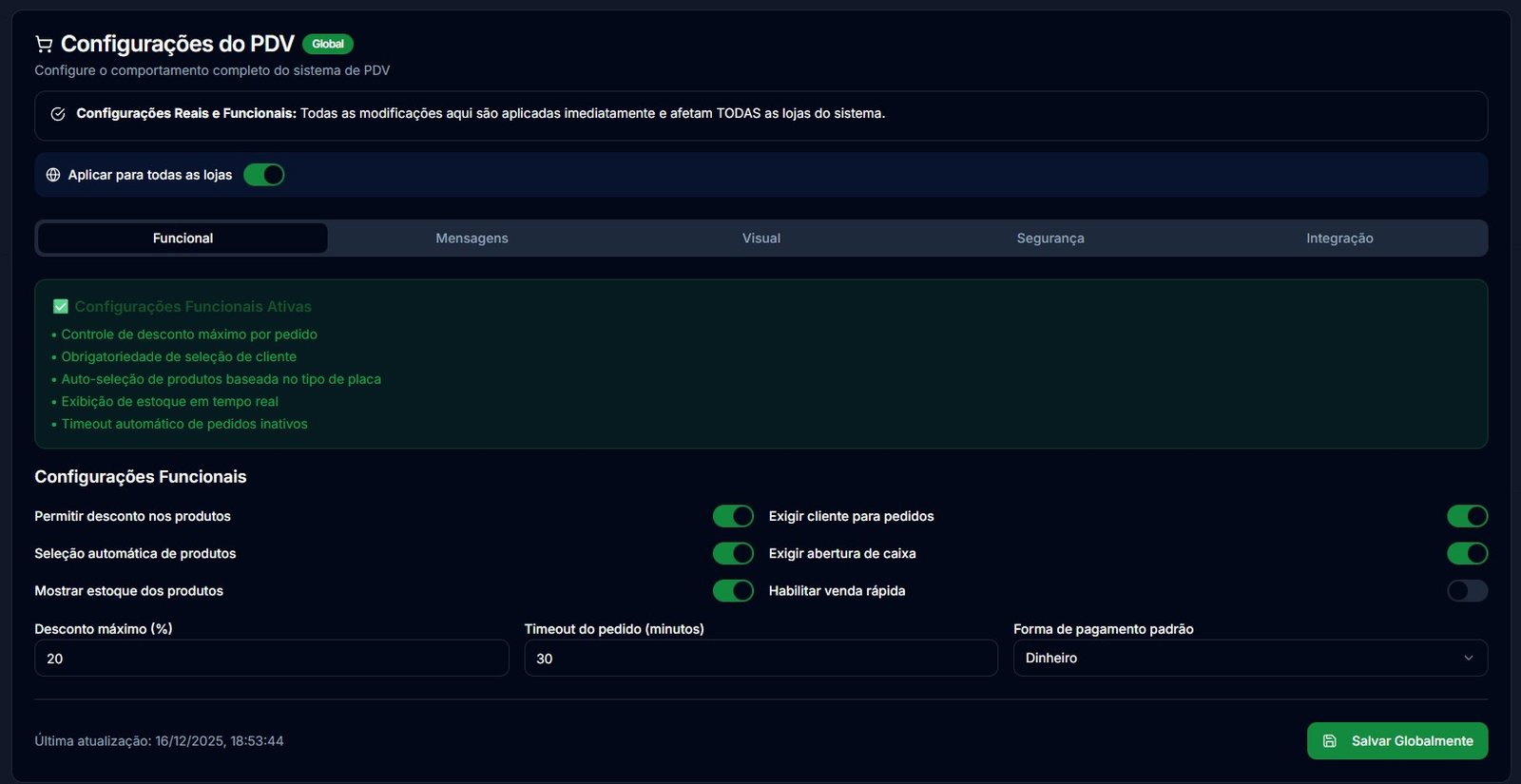The height and width of the screenshot is (784, 1521).
Task: Switch to the Mensagens tab
Action: pos(472,239)
